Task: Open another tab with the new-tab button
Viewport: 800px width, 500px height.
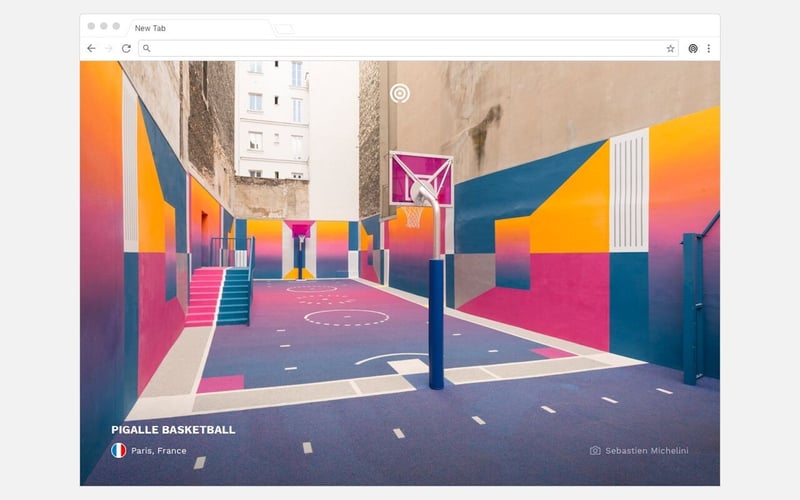Action: (284, 29)
